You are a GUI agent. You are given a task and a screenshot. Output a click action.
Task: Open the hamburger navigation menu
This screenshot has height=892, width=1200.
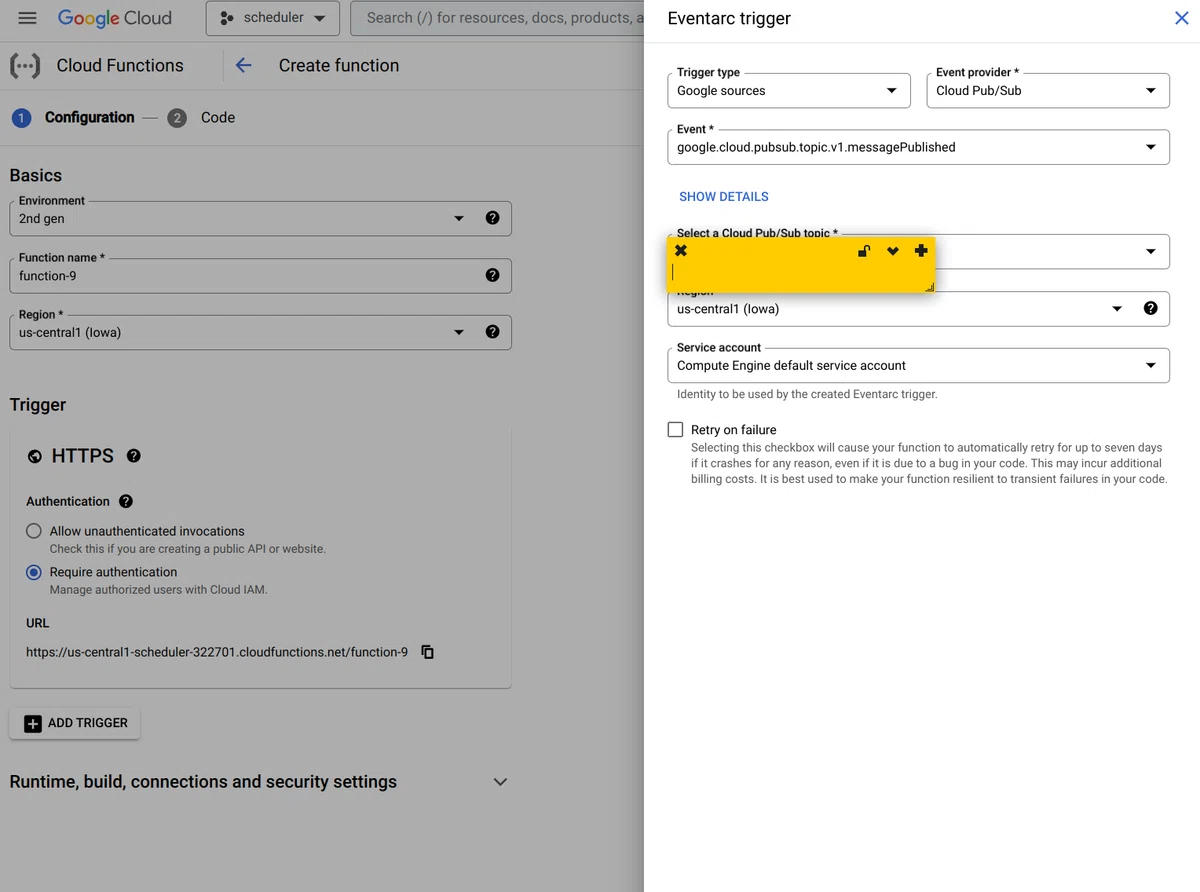coord(28,18)
